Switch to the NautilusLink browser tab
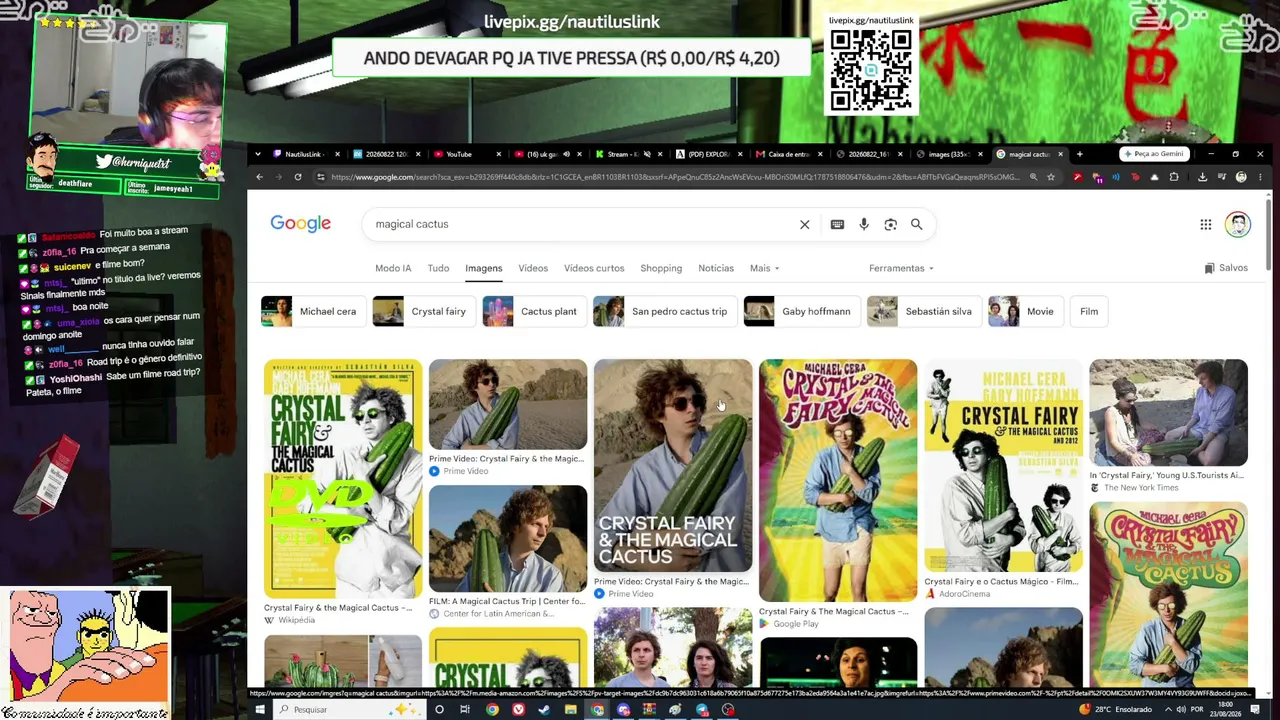The image size is (1280, 720). coord(308,154)
